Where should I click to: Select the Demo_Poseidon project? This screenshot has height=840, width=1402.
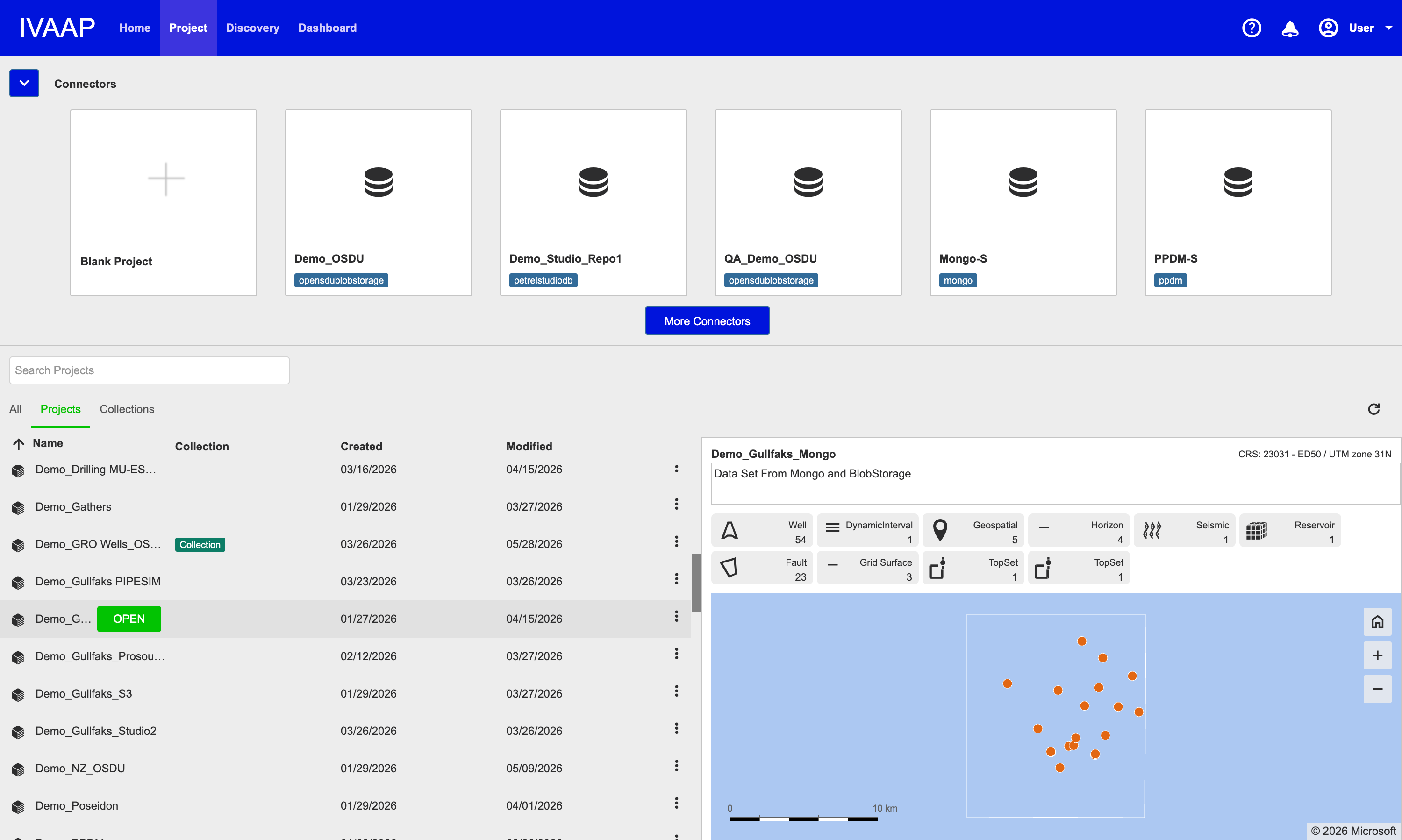(345, 805)
